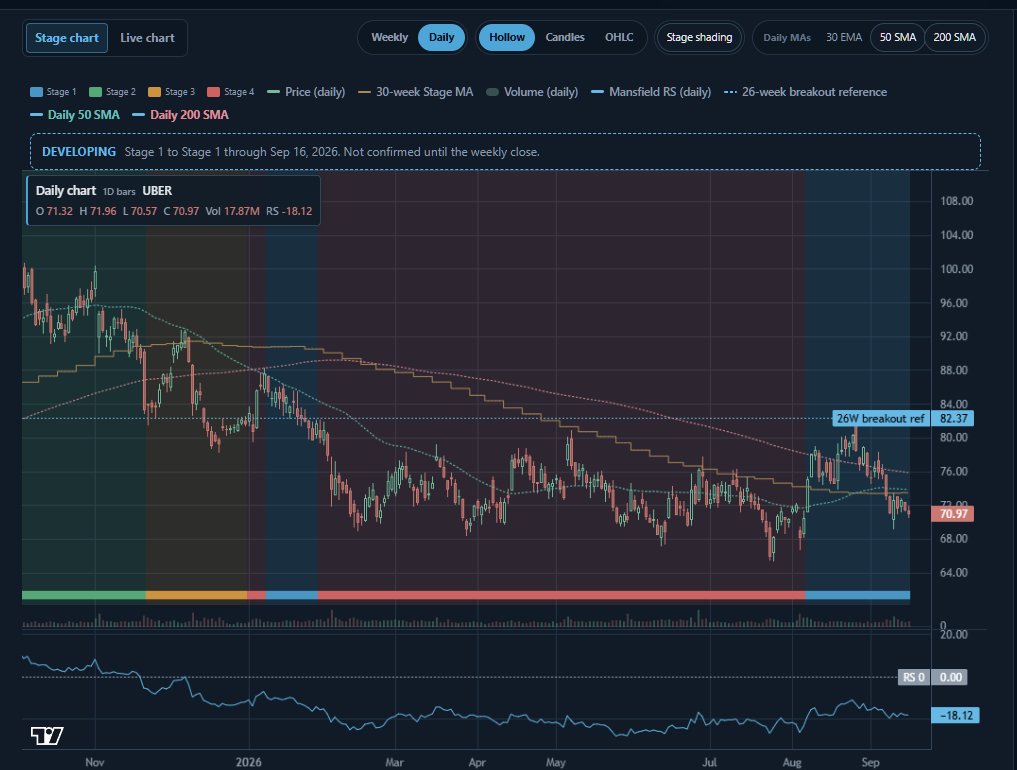Click the Stage 2 green legend swatch
The width and height of the screenshot is (1017, 770).
pyautogui.click(x=95, y=92)
